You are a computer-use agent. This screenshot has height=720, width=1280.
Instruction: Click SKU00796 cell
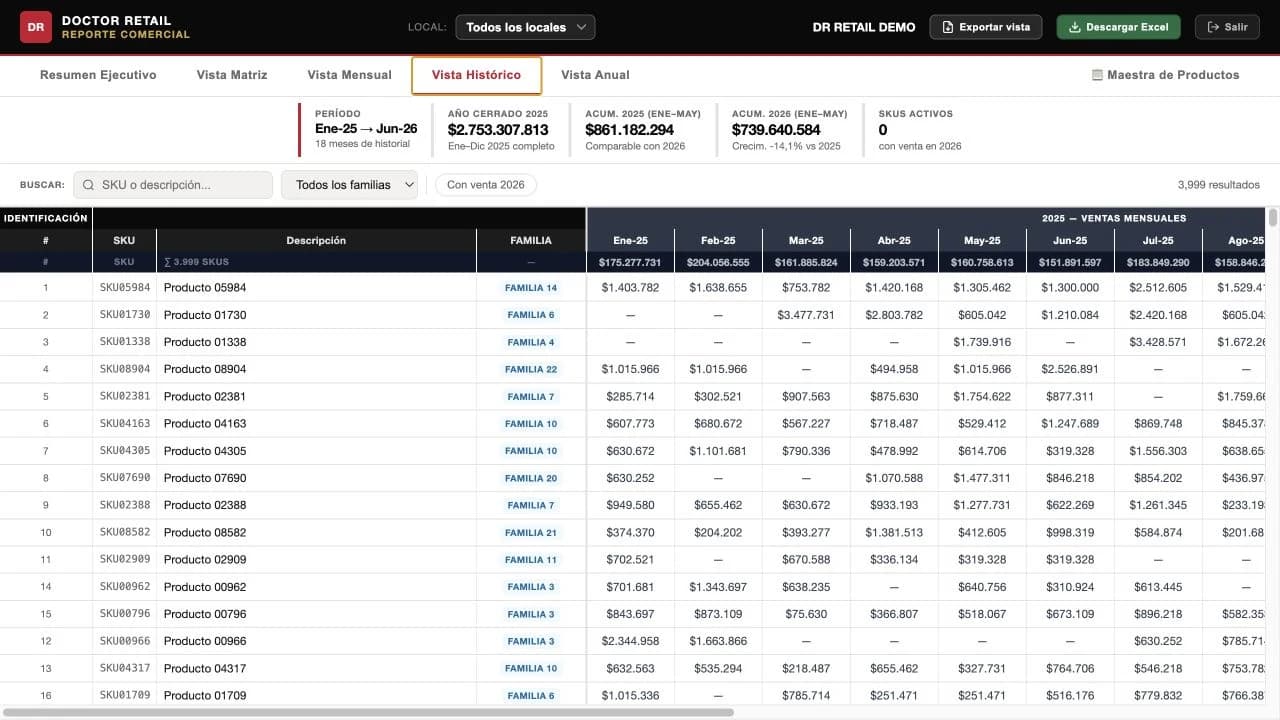click(x=125, y=614)
